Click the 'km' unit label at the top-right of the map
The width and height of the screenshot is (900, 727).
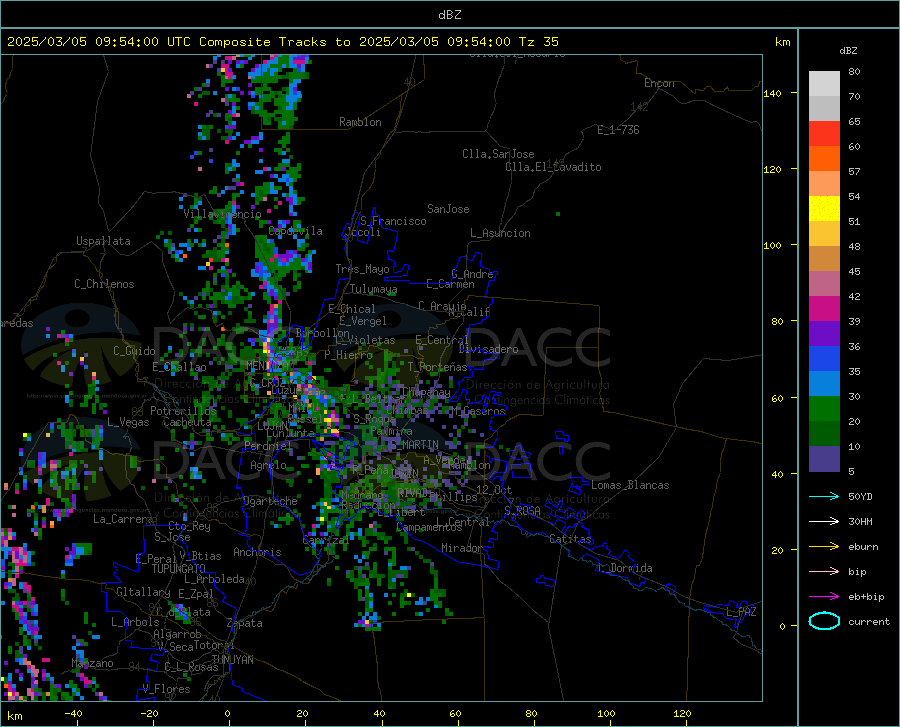(782, 42)
